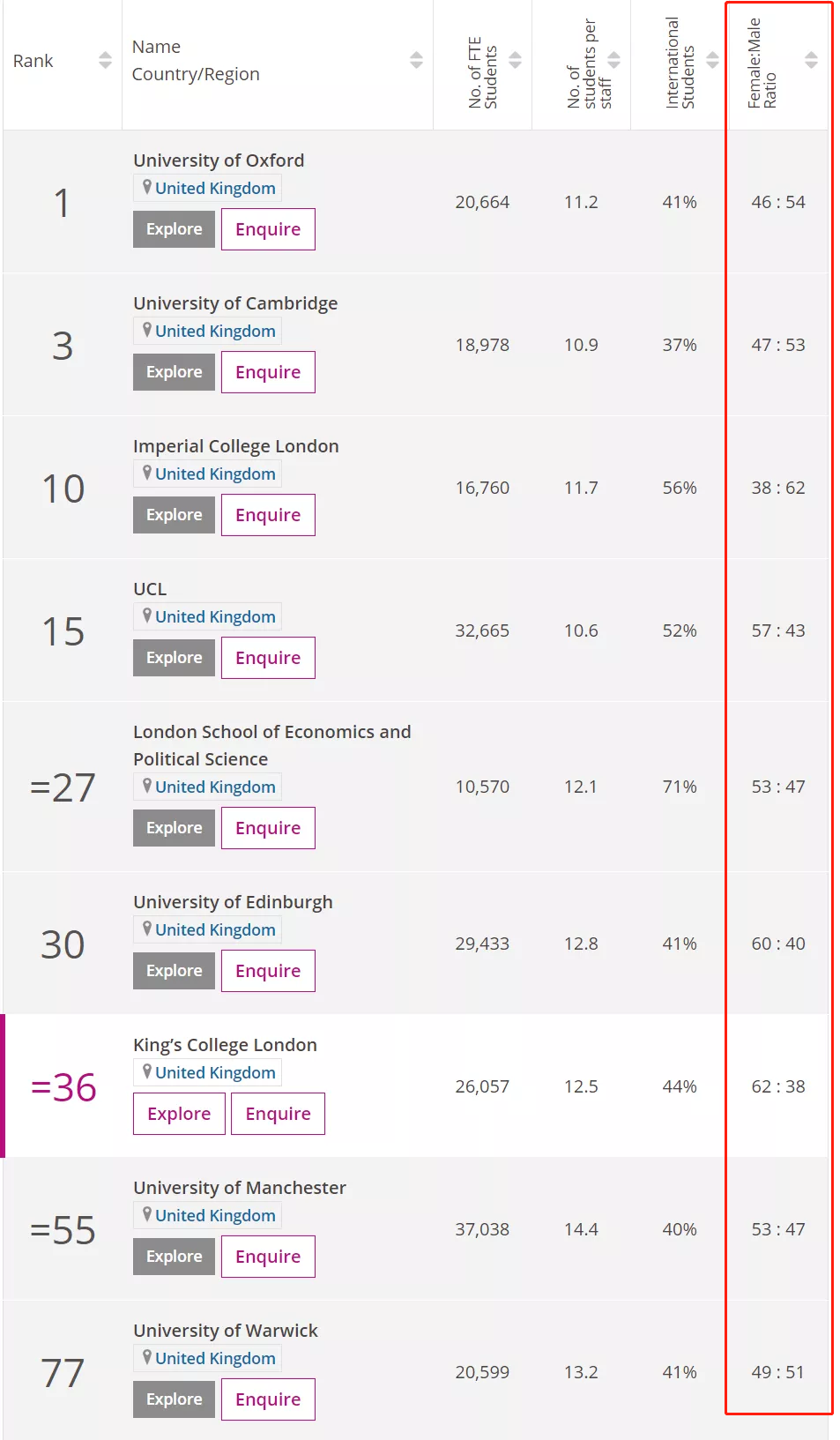Click United Kingdom link under Warwick
This screenshot has height=1440, width=840.
click(215, 1358)
